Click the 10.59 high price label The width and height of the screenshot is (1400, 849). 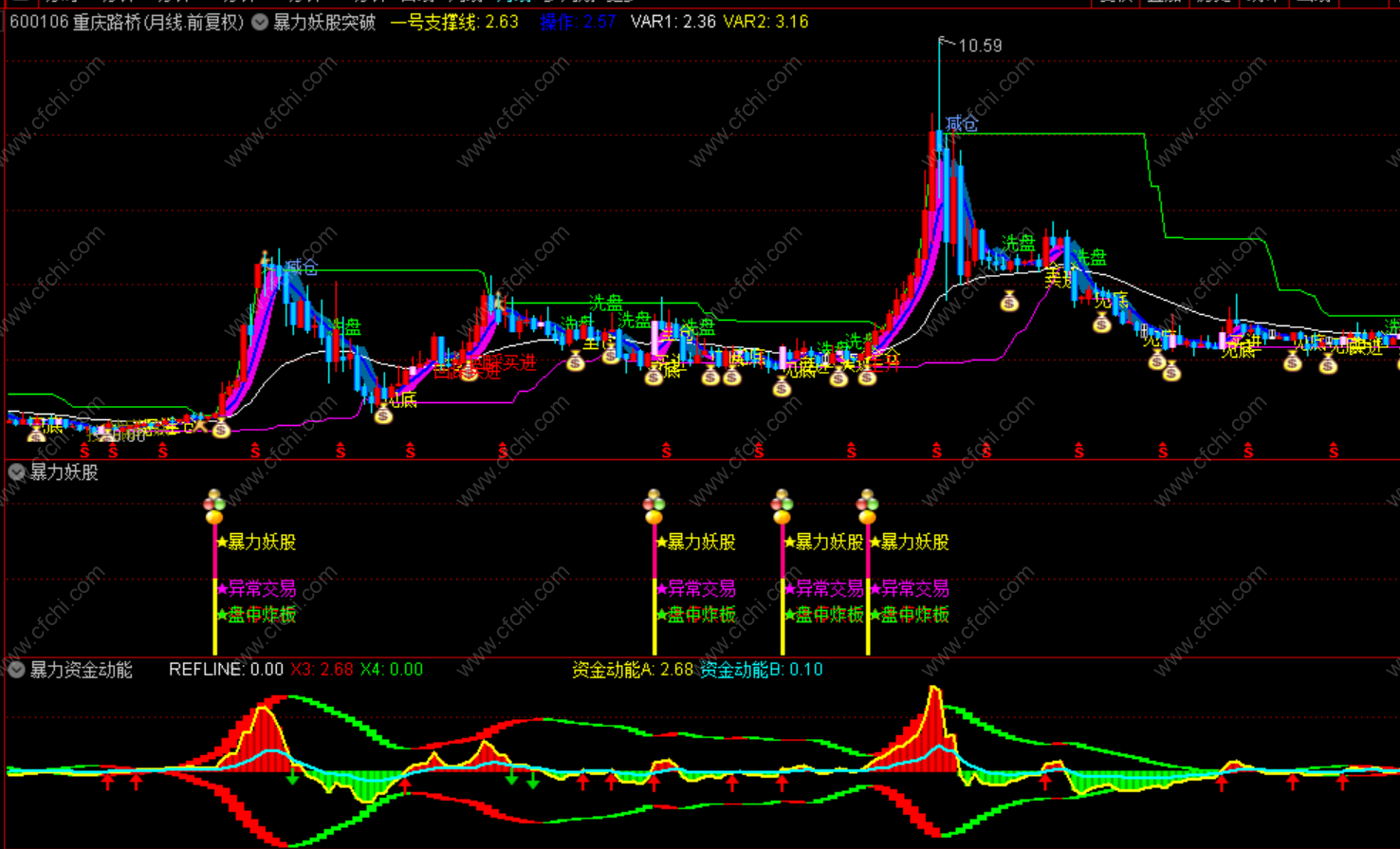point(980,46)
